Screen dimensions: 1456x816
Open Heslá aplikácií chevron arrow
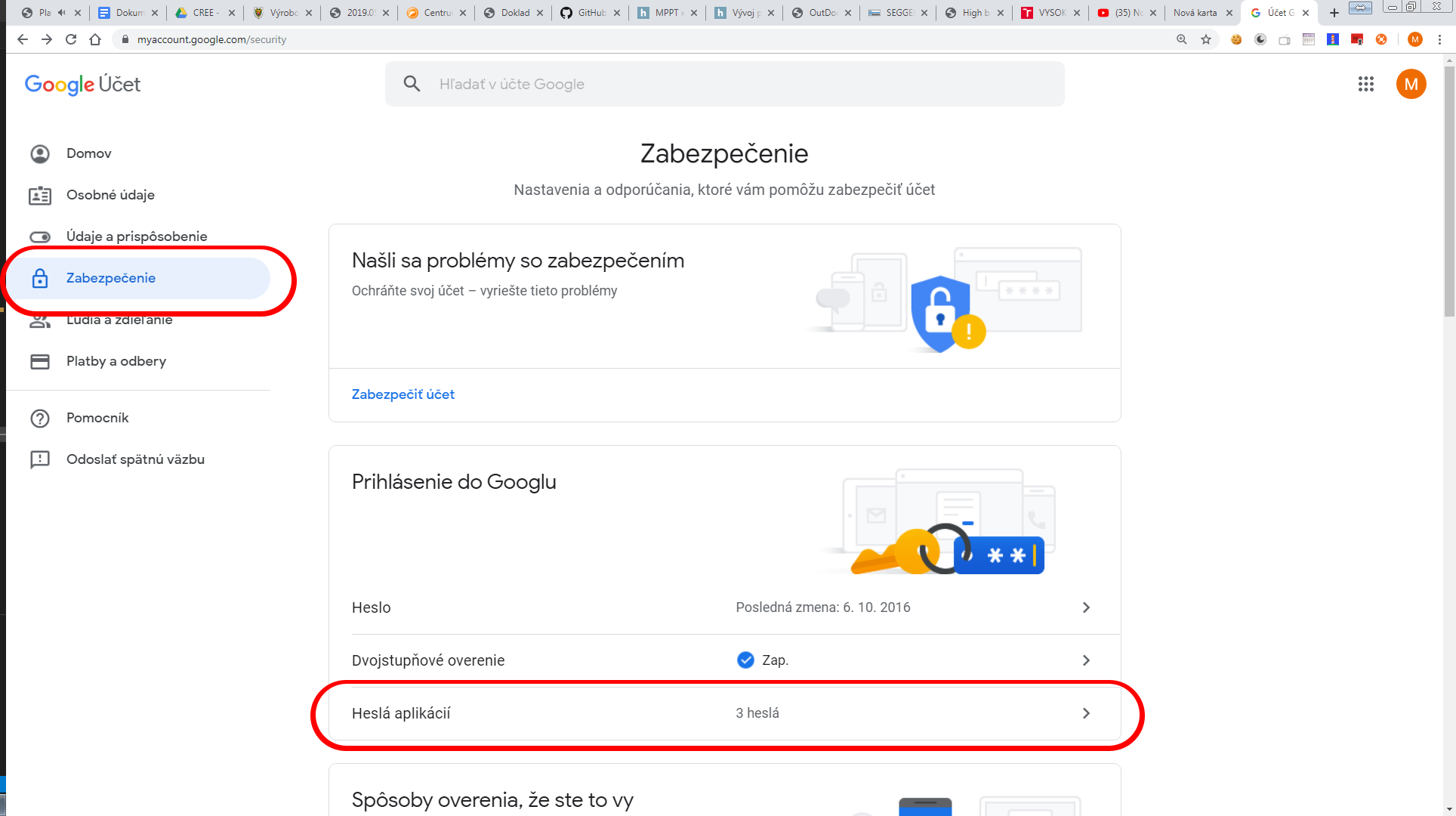1086,713
